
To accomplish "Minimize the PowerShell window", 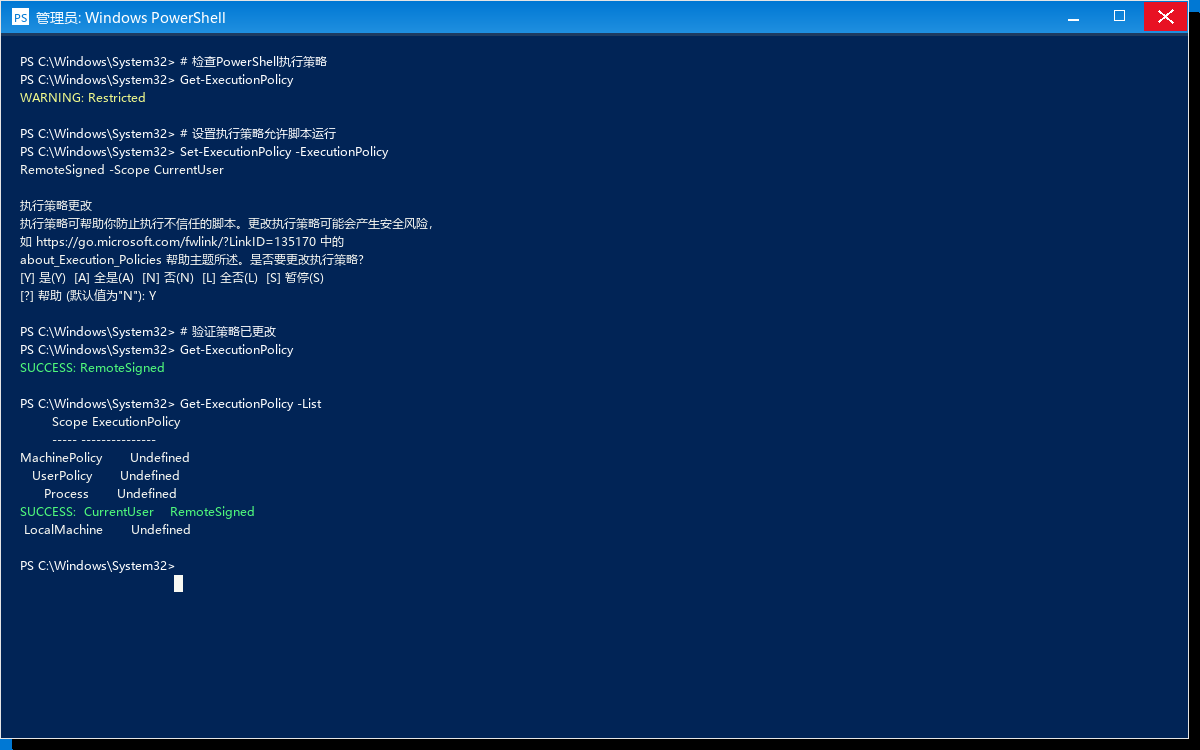I will (x=1072, y=16).
